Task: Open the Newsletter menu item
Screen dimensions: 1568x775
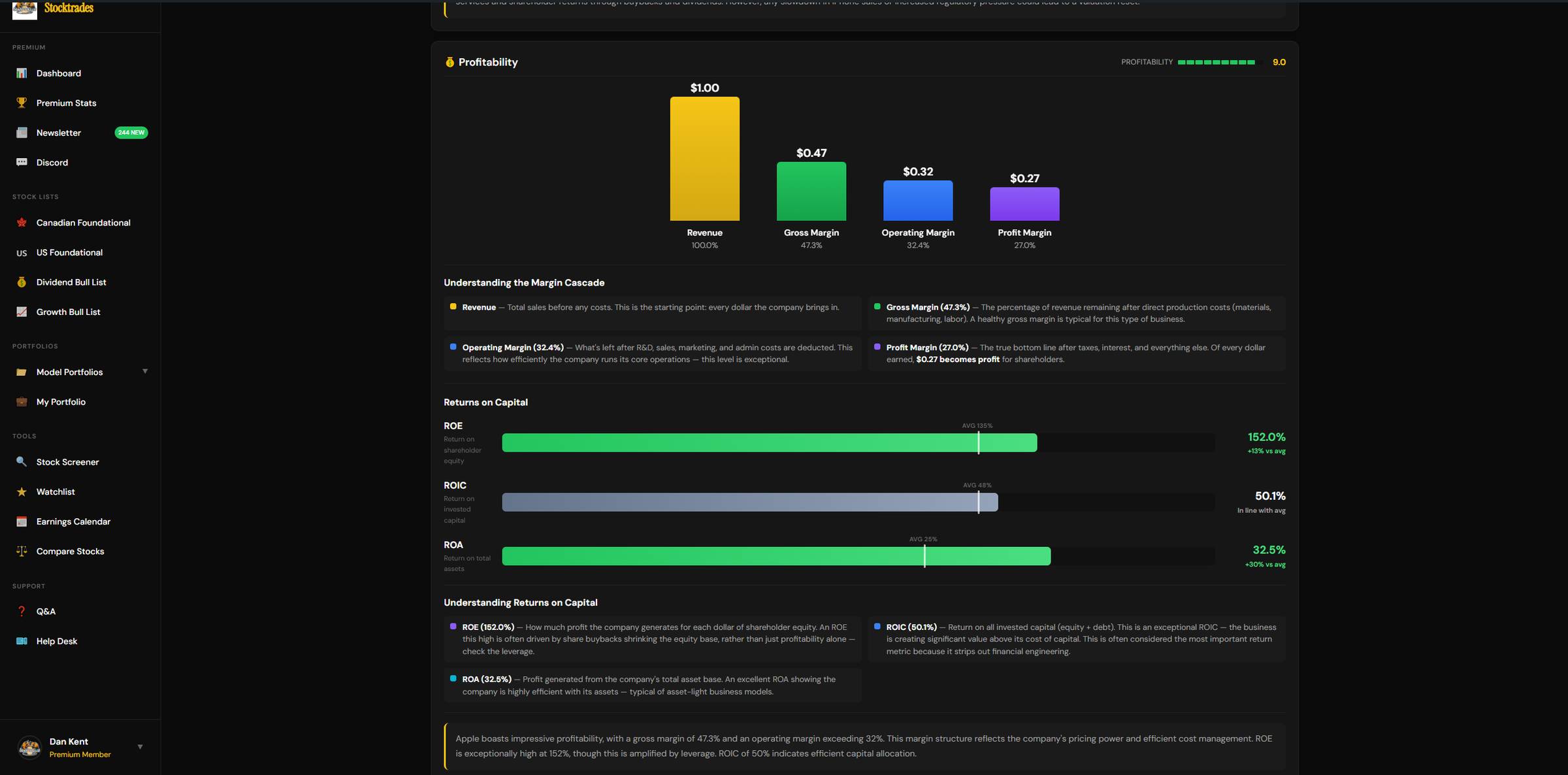Action: 59,133
